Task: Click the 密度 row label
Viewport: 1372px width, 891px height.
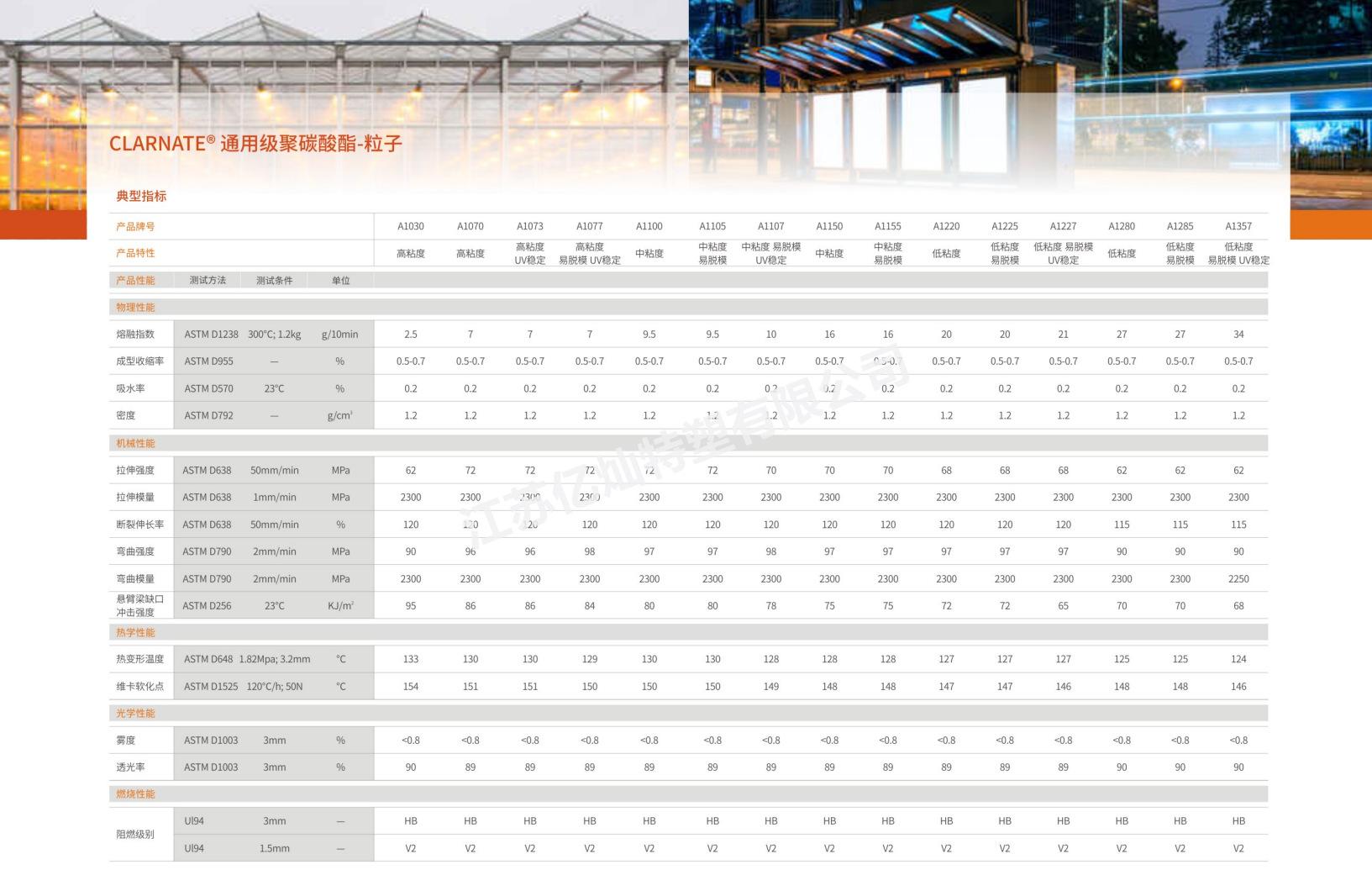Action: point(126,415)
